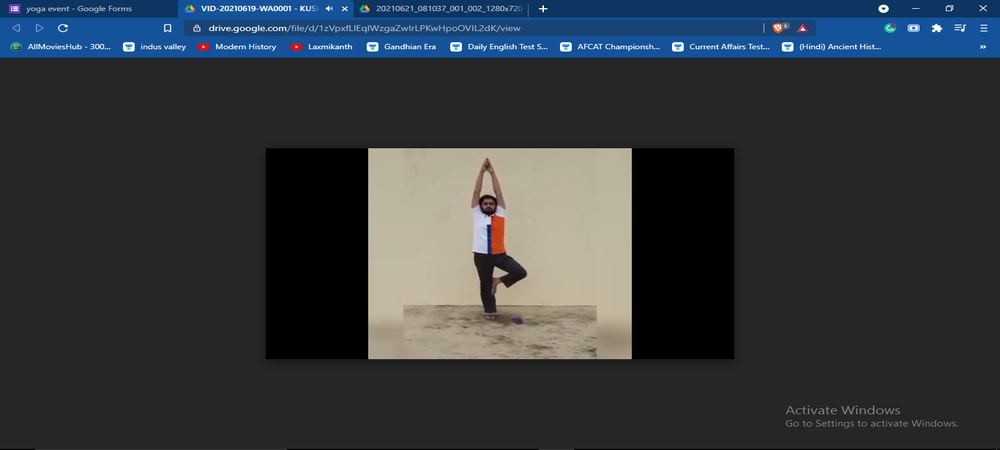
Task: Click the media playlist control icon
Action: tap(960, 28)
